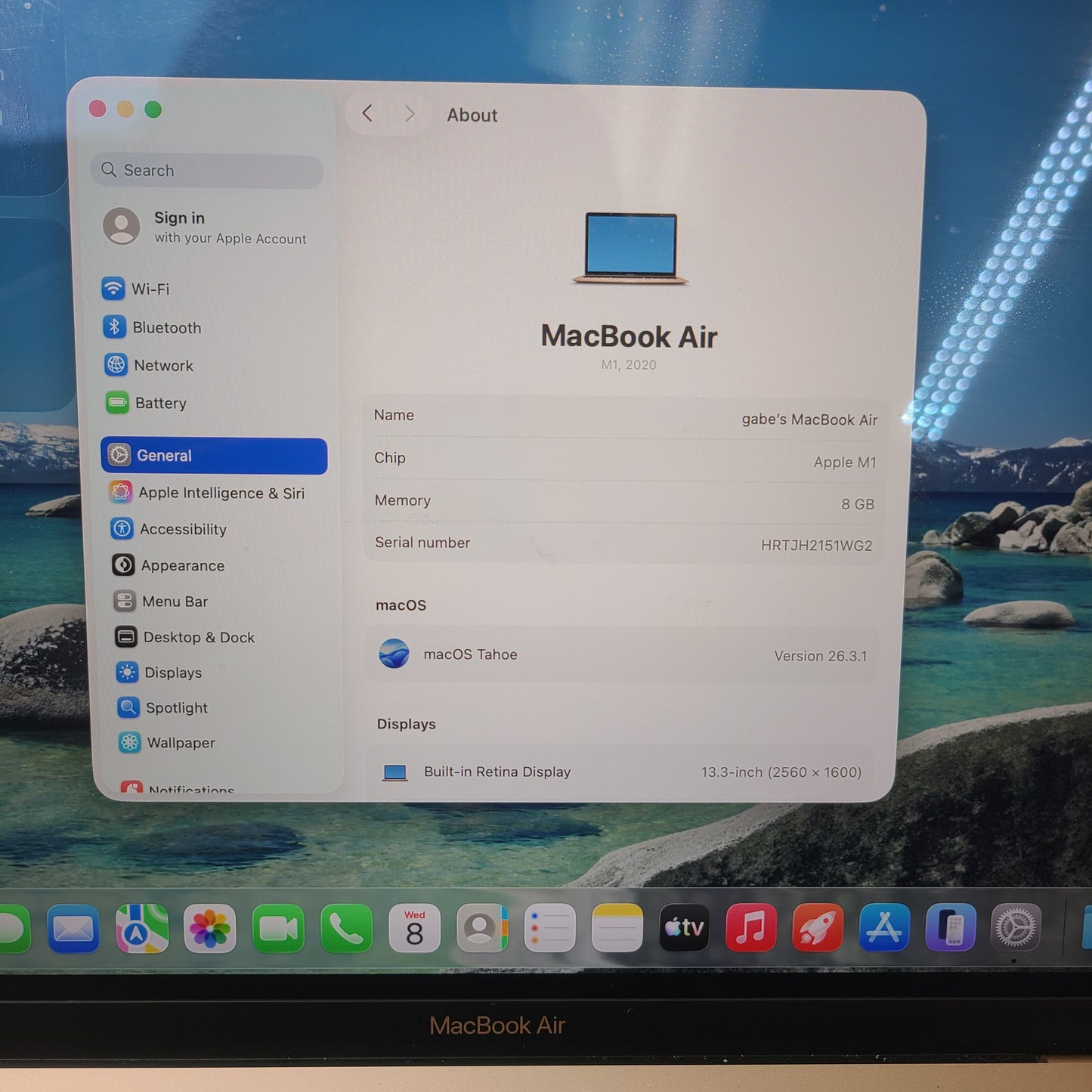Open FaceTime from the Dock
Image resolution: width=1092 pixels, height=1092 pixels.
pos(278,929)
